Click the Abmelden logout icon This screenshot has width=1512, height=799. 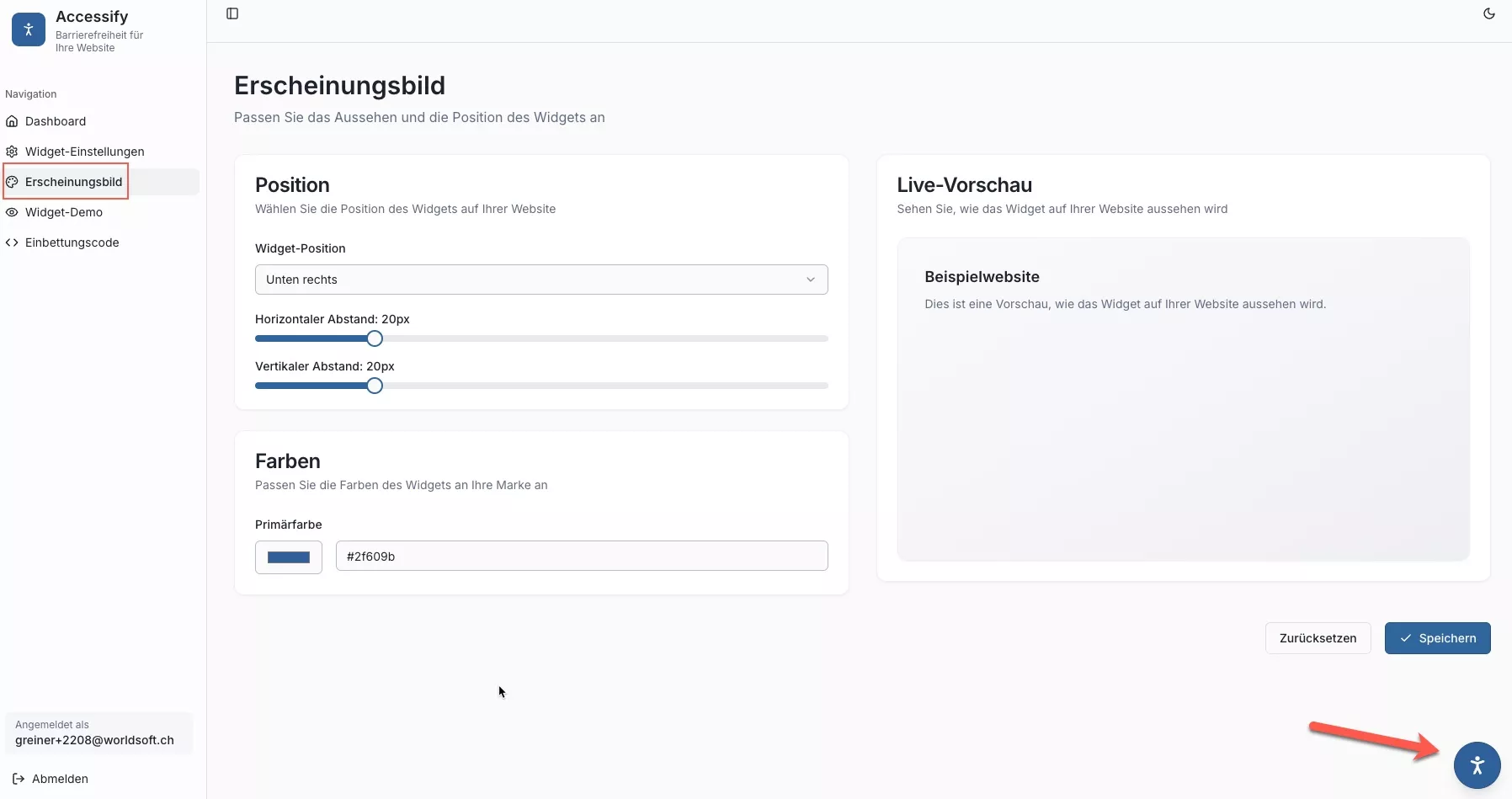19,779
